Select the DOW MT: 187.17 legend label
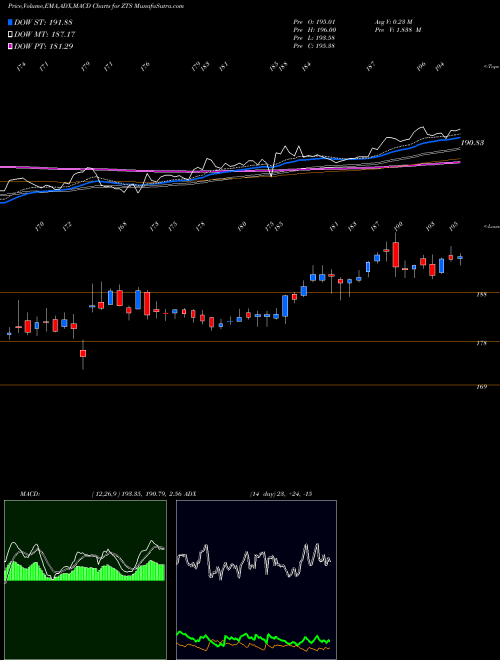The image size is (500, 660). 45,35
